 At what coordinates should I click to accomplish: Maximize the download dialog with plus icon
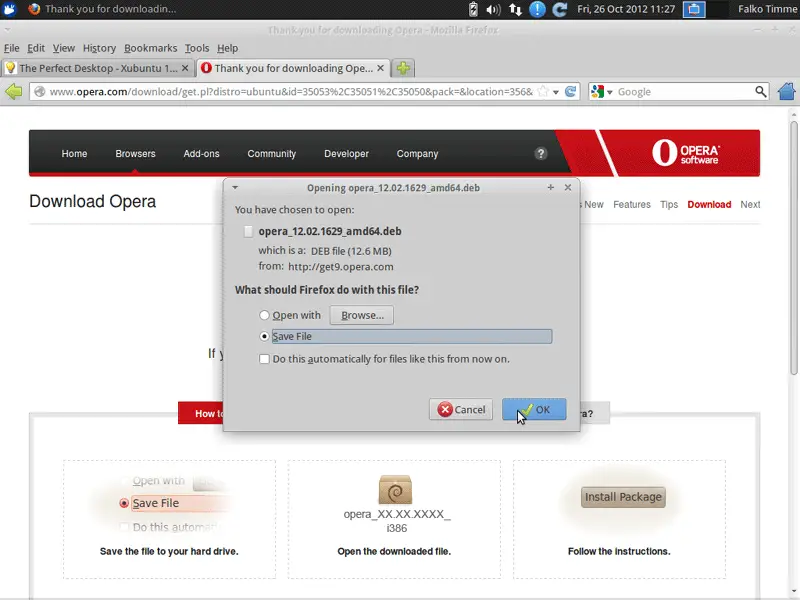pos(551,187)
